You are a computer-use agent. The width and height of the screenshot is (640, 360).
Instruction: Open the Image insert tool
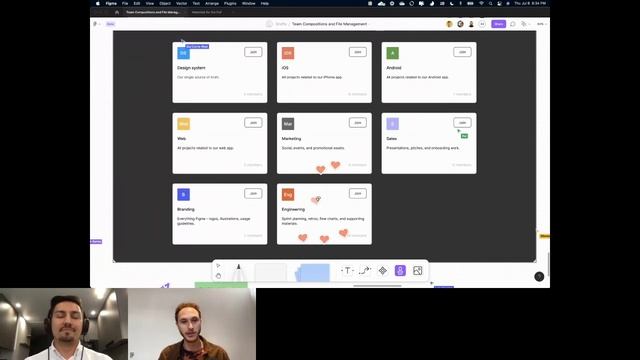[418, 271]
